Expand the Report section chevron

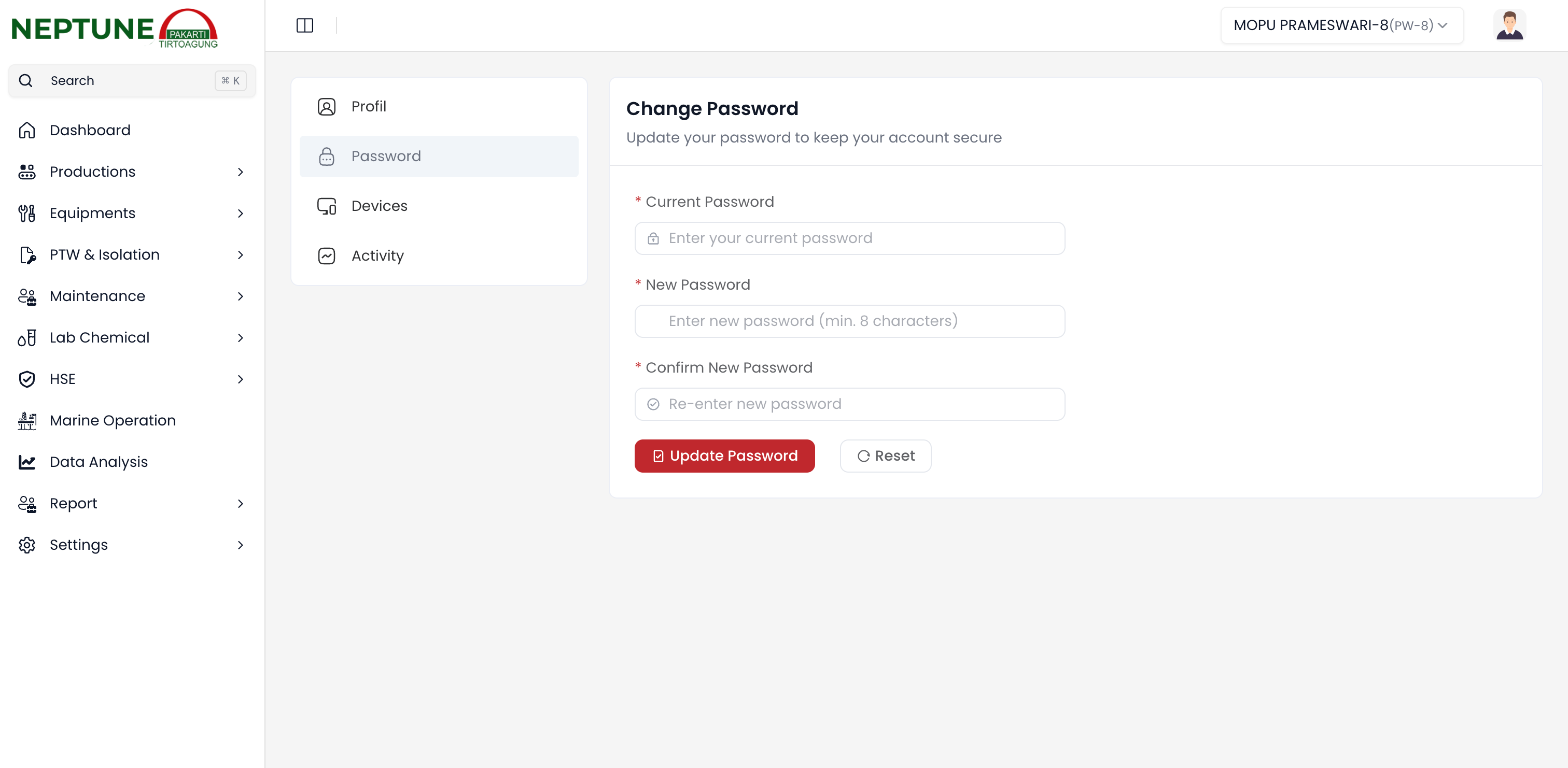click(241, 503)
